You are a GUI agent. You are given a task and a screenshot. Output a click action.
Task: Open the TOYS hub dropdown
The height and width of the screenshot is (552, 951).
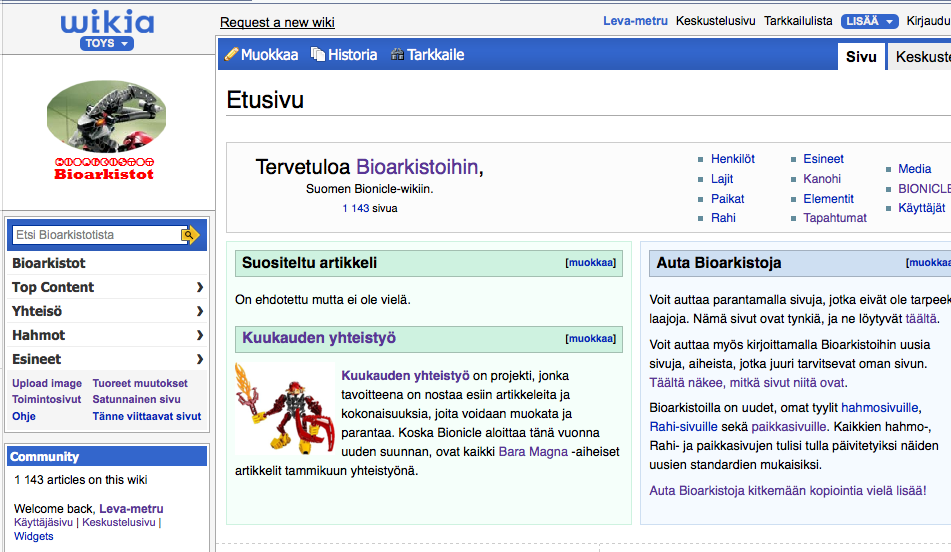[x=107, y=44]
